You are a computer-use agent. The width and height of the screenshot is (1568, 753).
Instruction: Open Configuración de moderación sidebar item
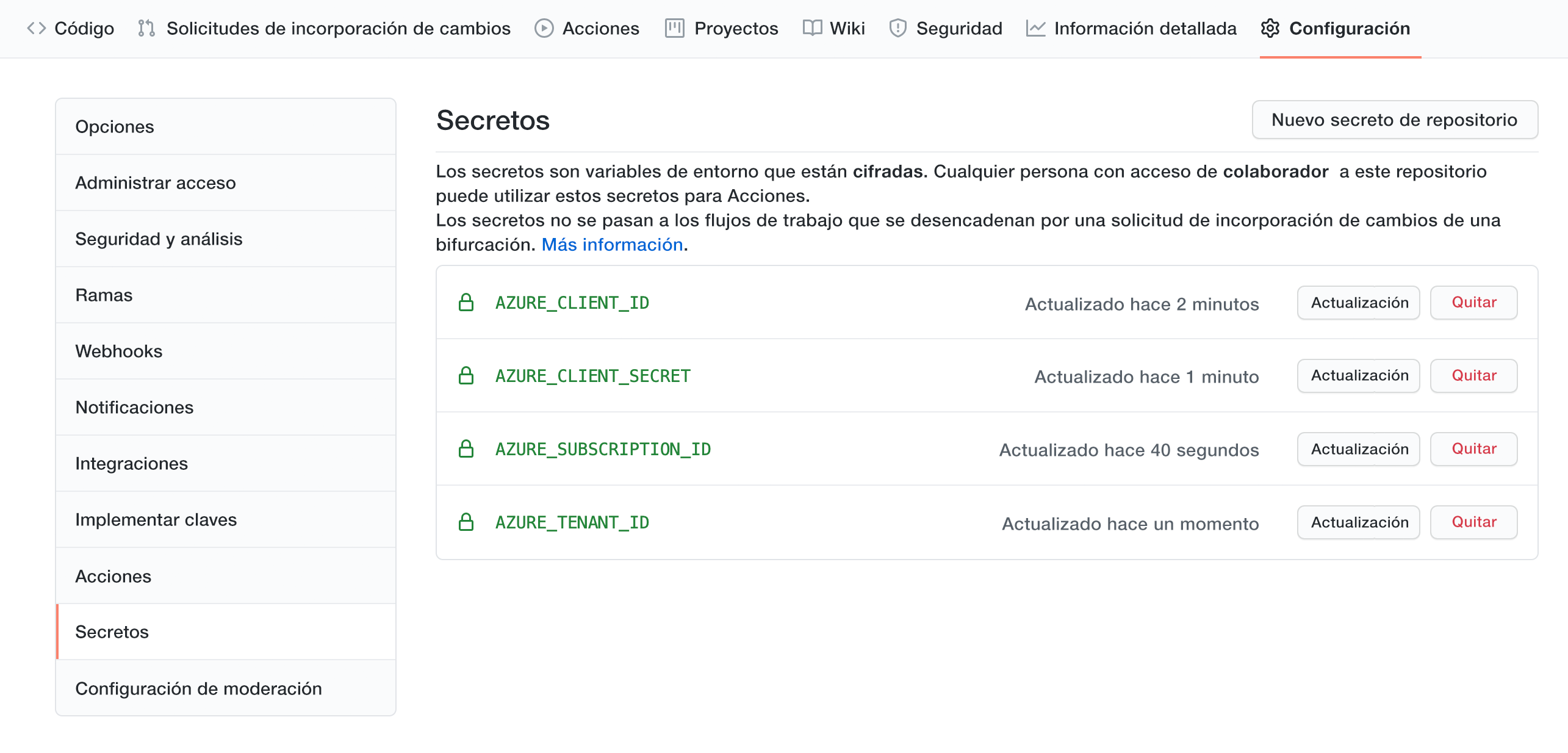[x=226, y=688]
